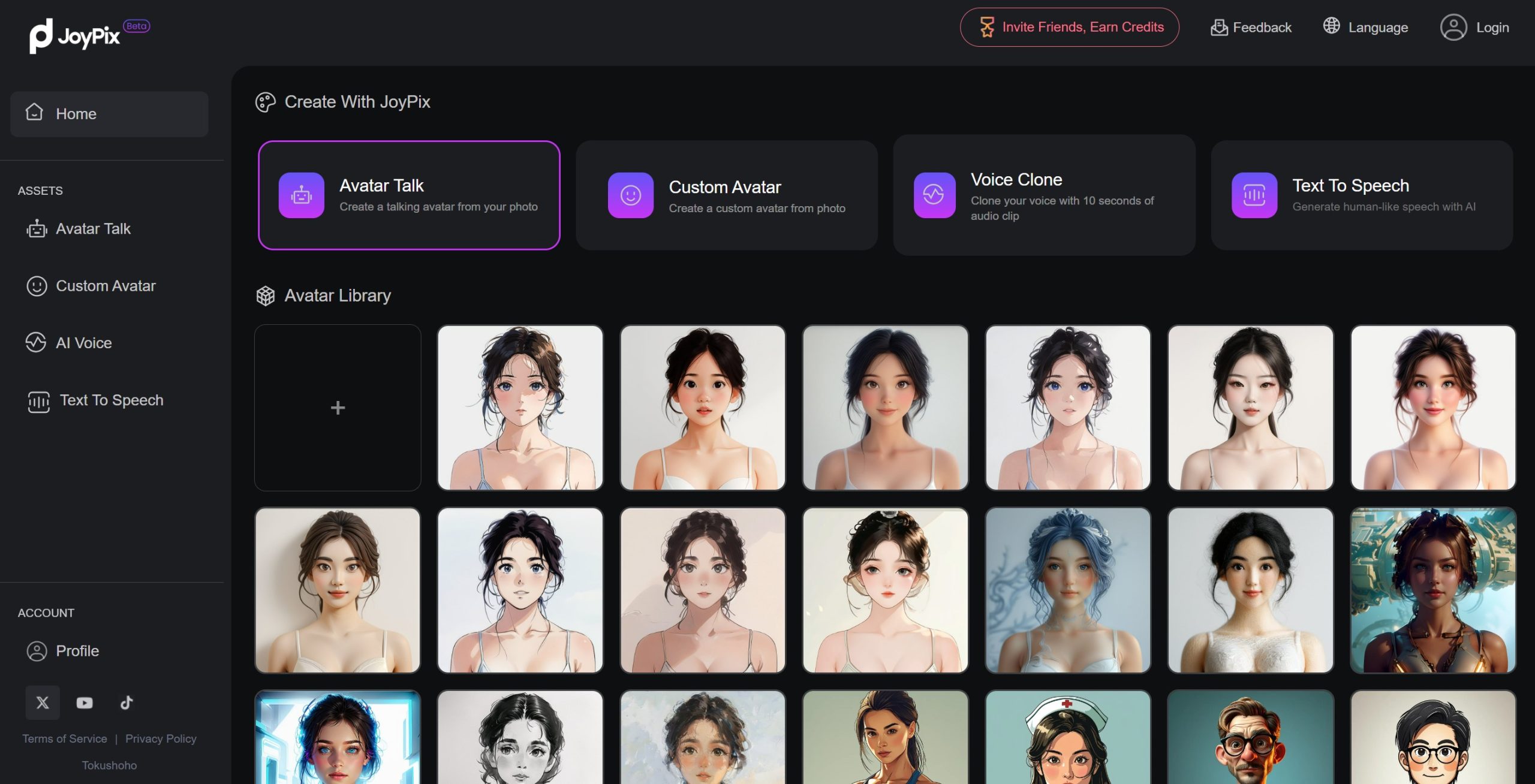Open JoyPix TikTok page
1535x784 pixels.
[126, 702]
